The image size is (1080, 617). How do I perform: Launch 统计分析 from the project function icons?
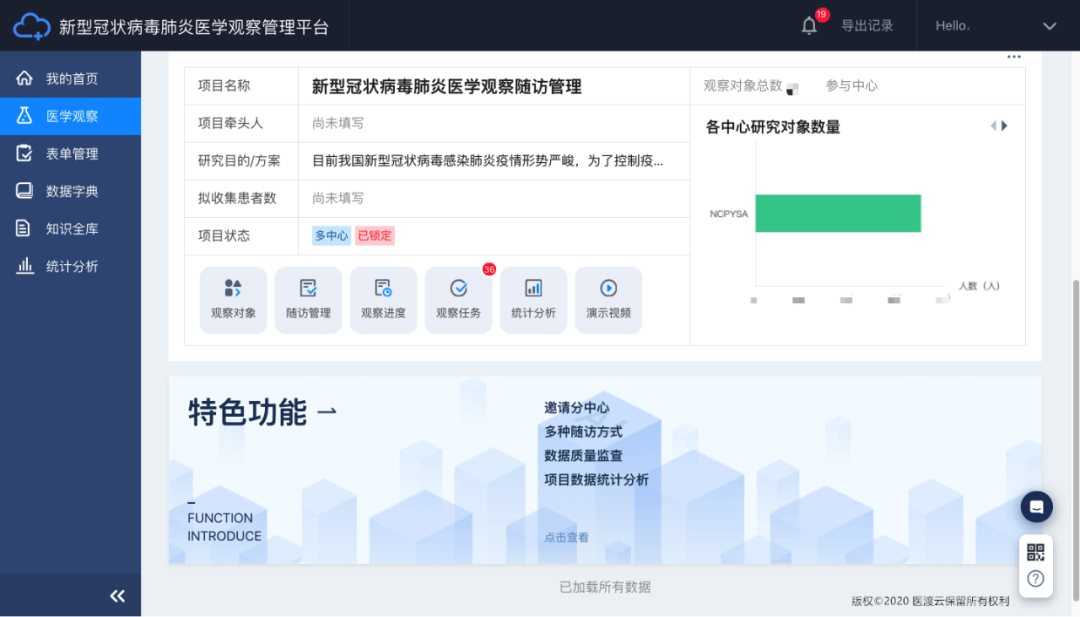tap(533, 299)
